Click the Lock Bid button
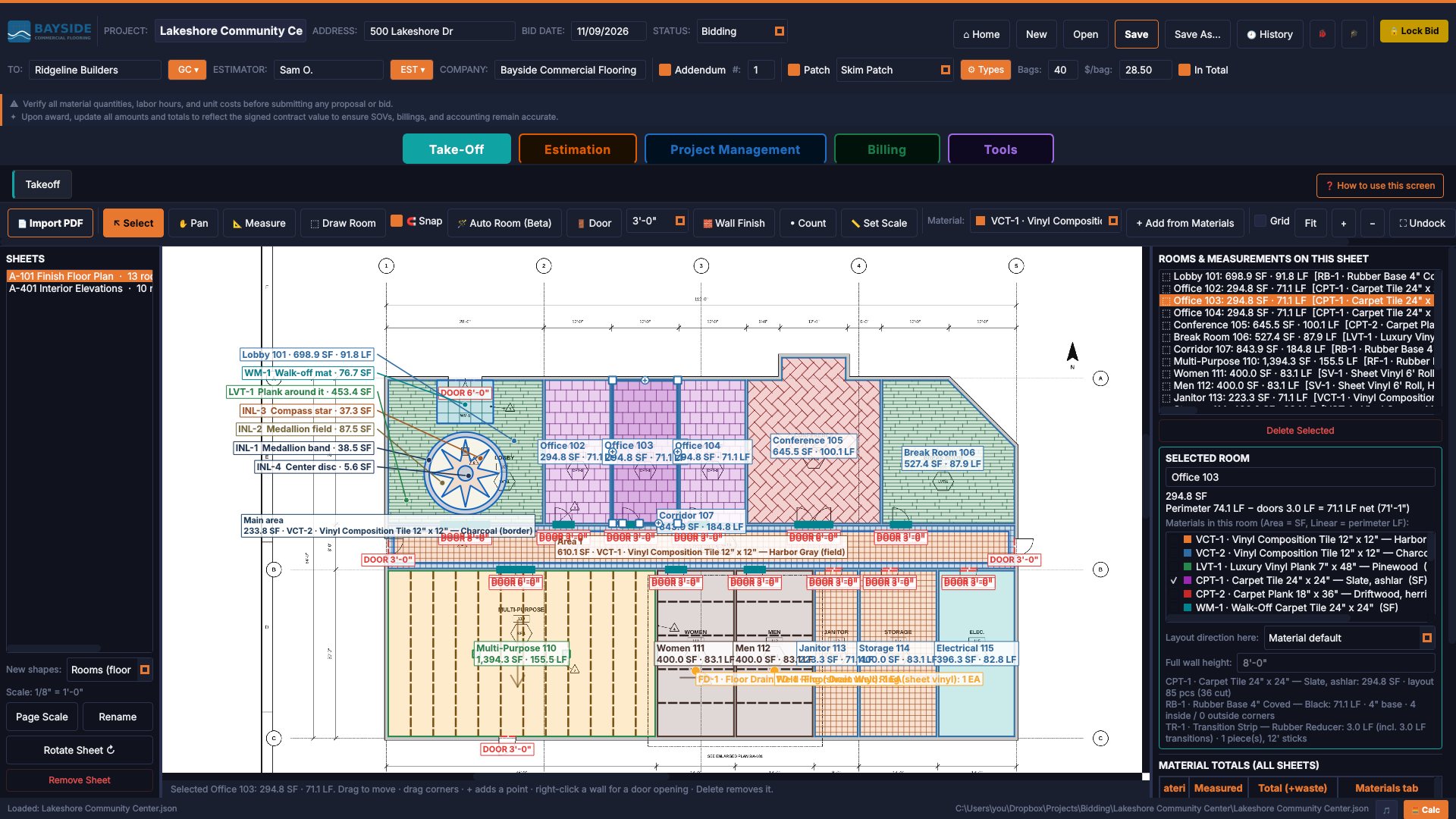This screenshot has height=819, width=1456. click(1414, 31)
